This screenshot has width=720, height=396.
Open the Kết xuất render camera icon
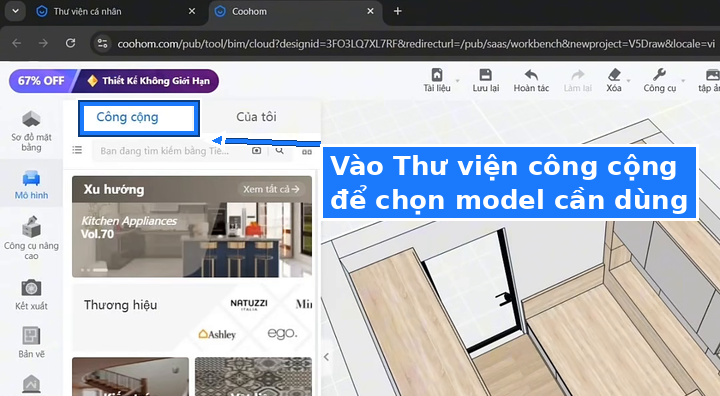tap(31, 288)
